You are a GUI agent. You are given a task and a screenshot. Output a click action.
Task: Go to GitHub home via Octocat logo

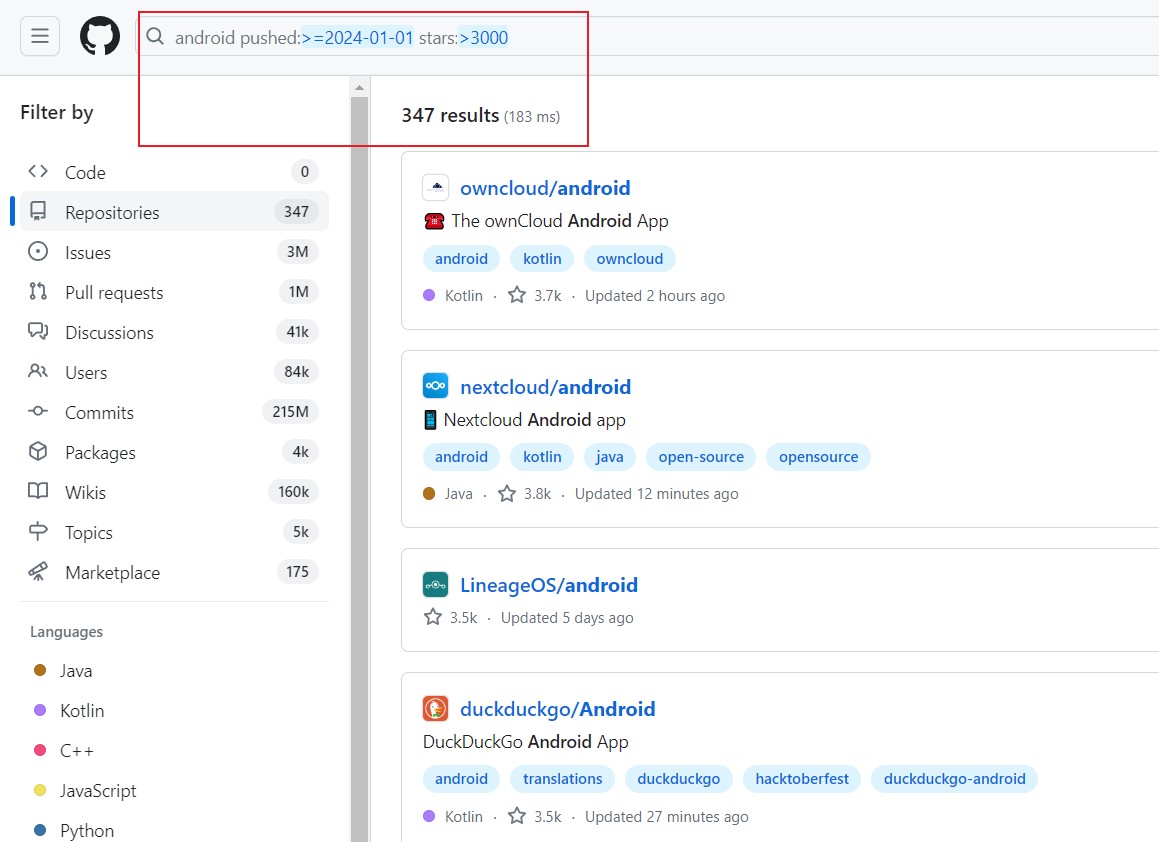click(x=100, y=35)
